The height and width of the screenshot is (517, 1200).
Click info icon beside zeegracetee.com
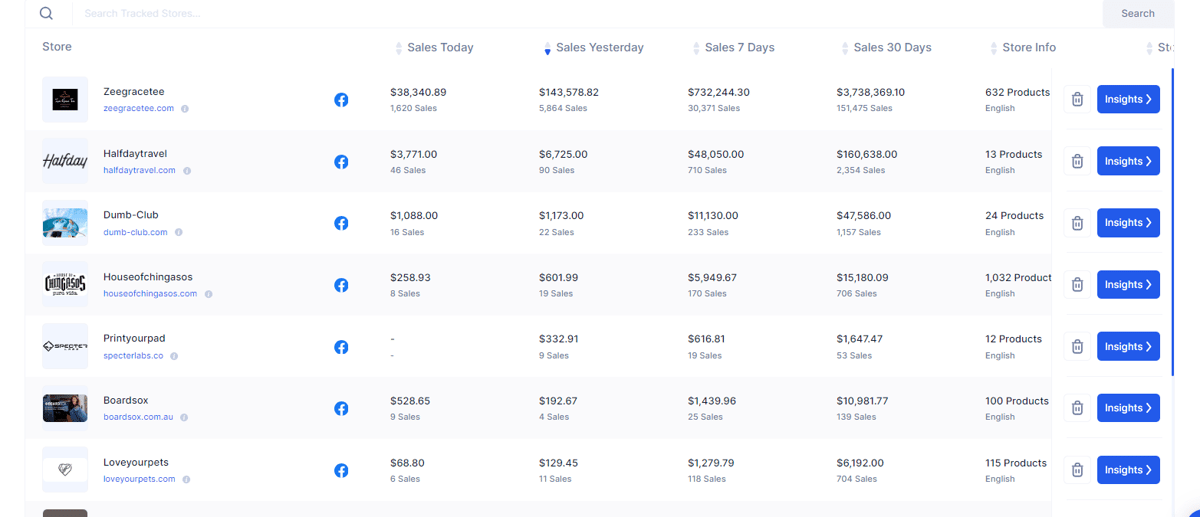[185, 109]
